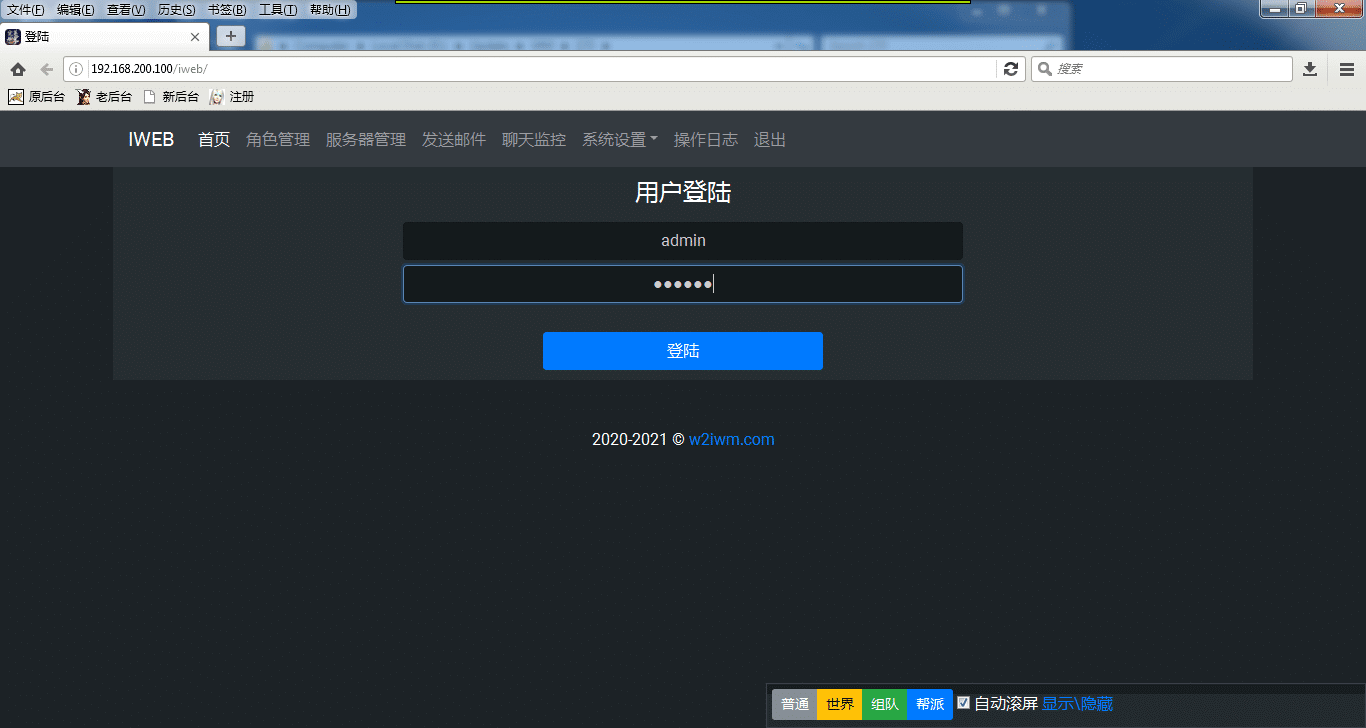Click the back arrow navigation button
This screenshot has height=728, width=1366.
(x=46, y=69)
